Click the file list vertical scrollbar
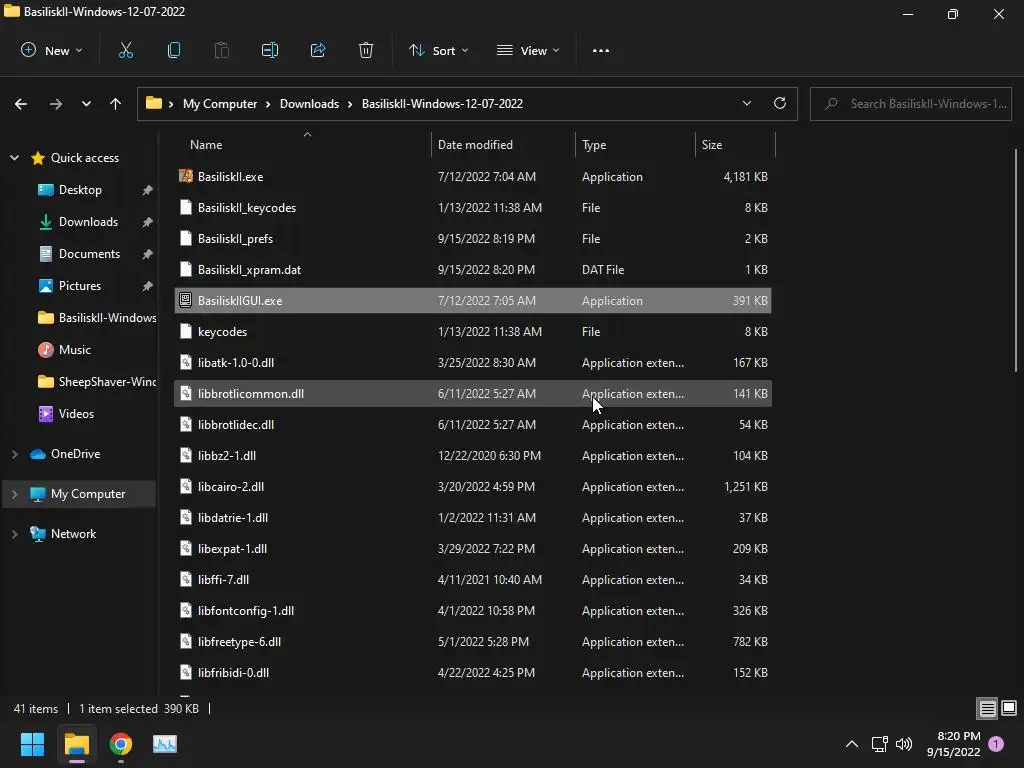 [1016, 261]
